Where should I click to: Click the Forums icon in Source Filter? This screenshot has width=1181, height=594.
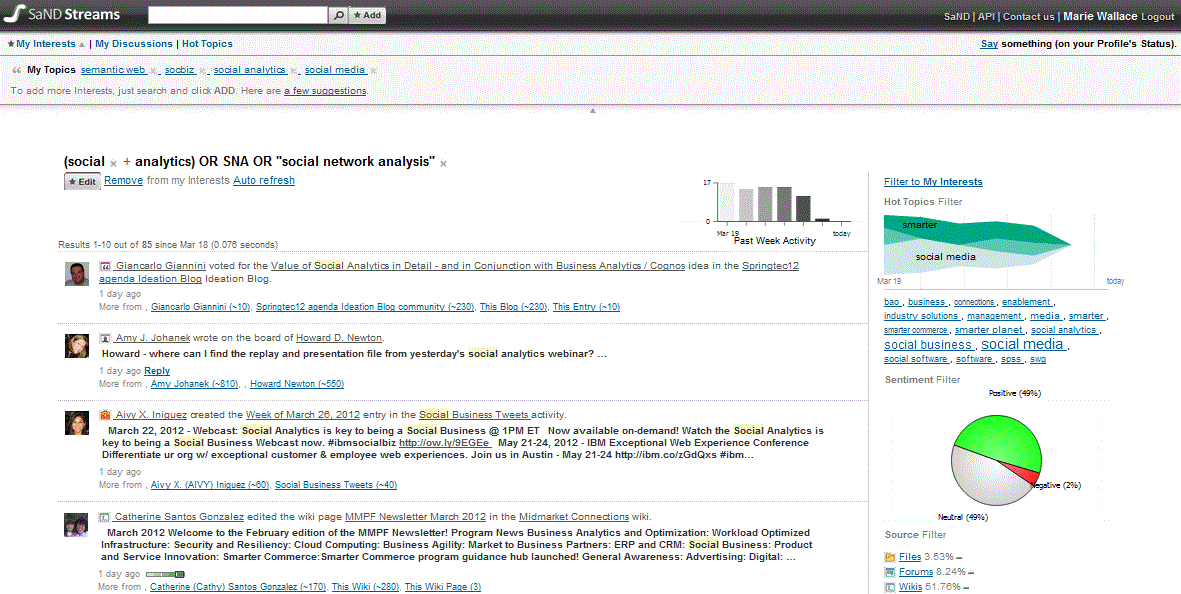click(890, 572)
